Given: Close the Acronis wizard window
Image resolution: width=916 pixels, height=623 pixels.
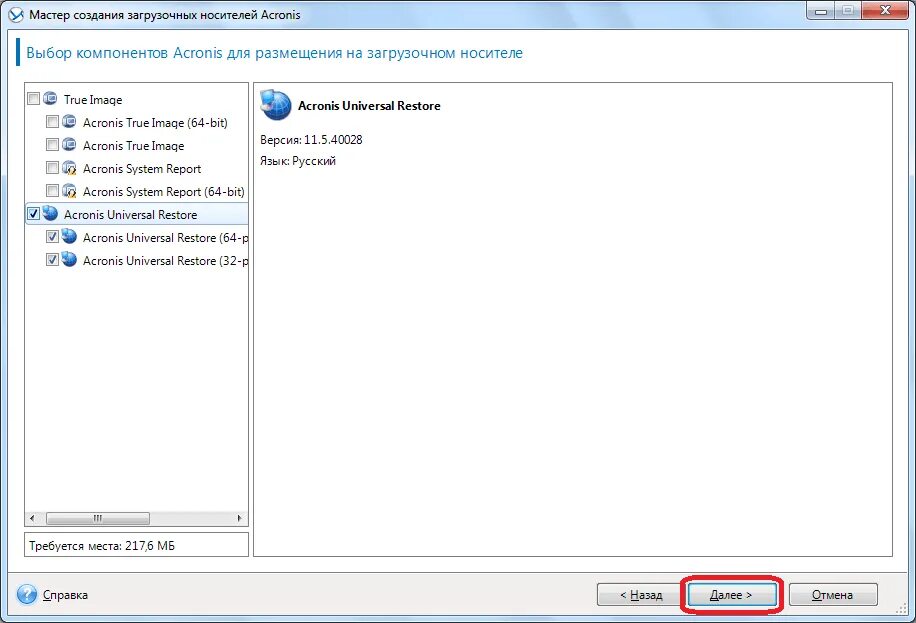Looking at the screenshot, I should [x=885, y=11].
